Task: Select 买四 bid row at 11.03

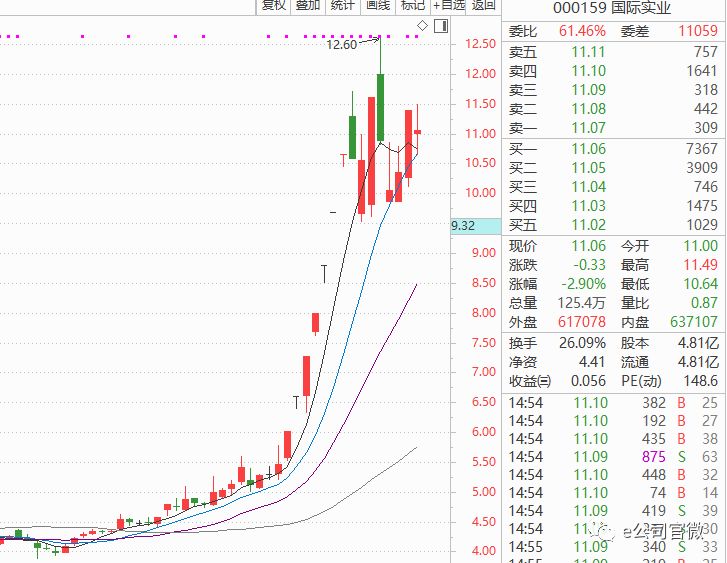Action: pyautogui.click(x=613, y=206)
